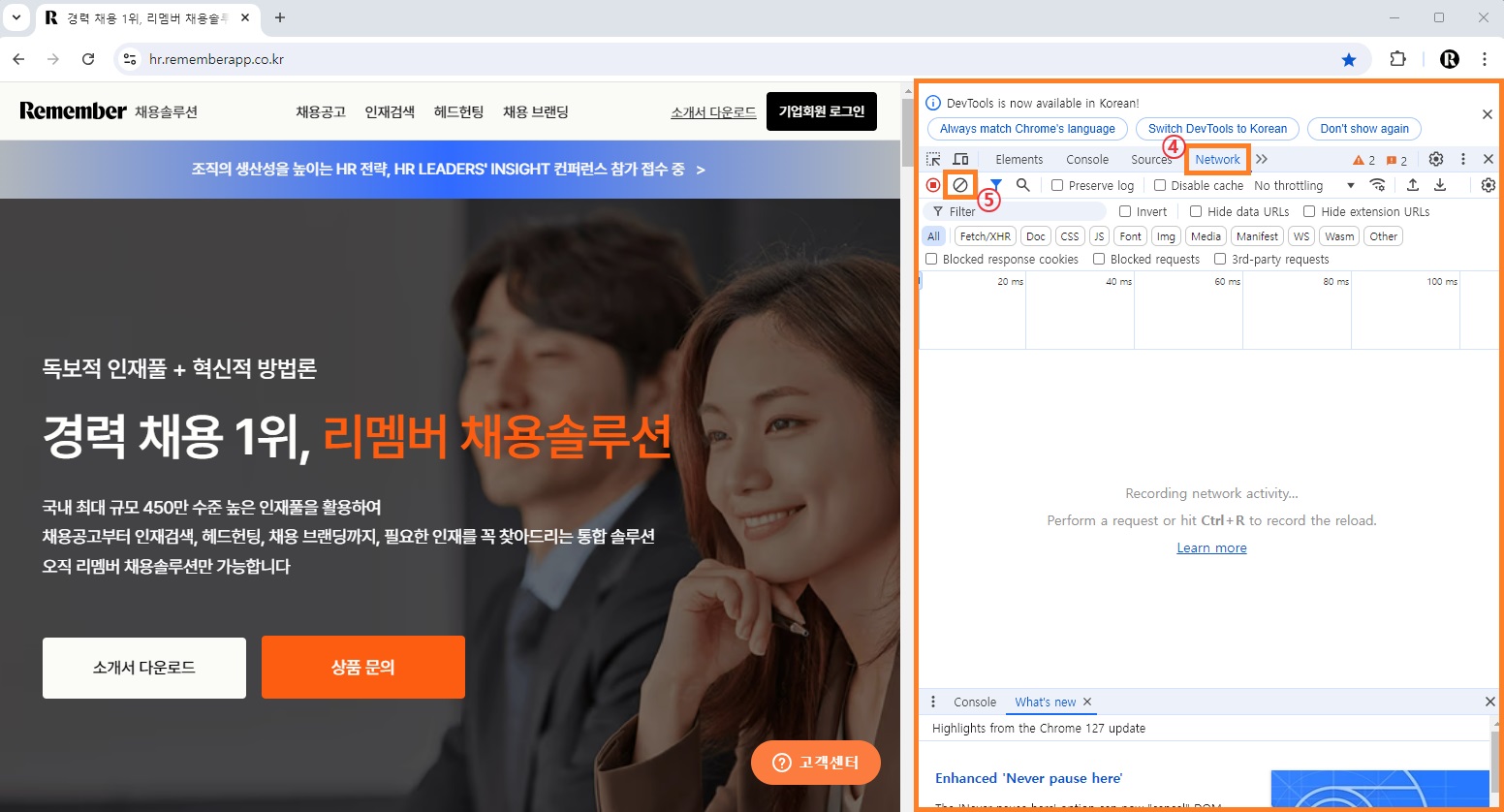Click the network Filter input field
This screenshot has height=812, width=1504.
click(1015, 211)
